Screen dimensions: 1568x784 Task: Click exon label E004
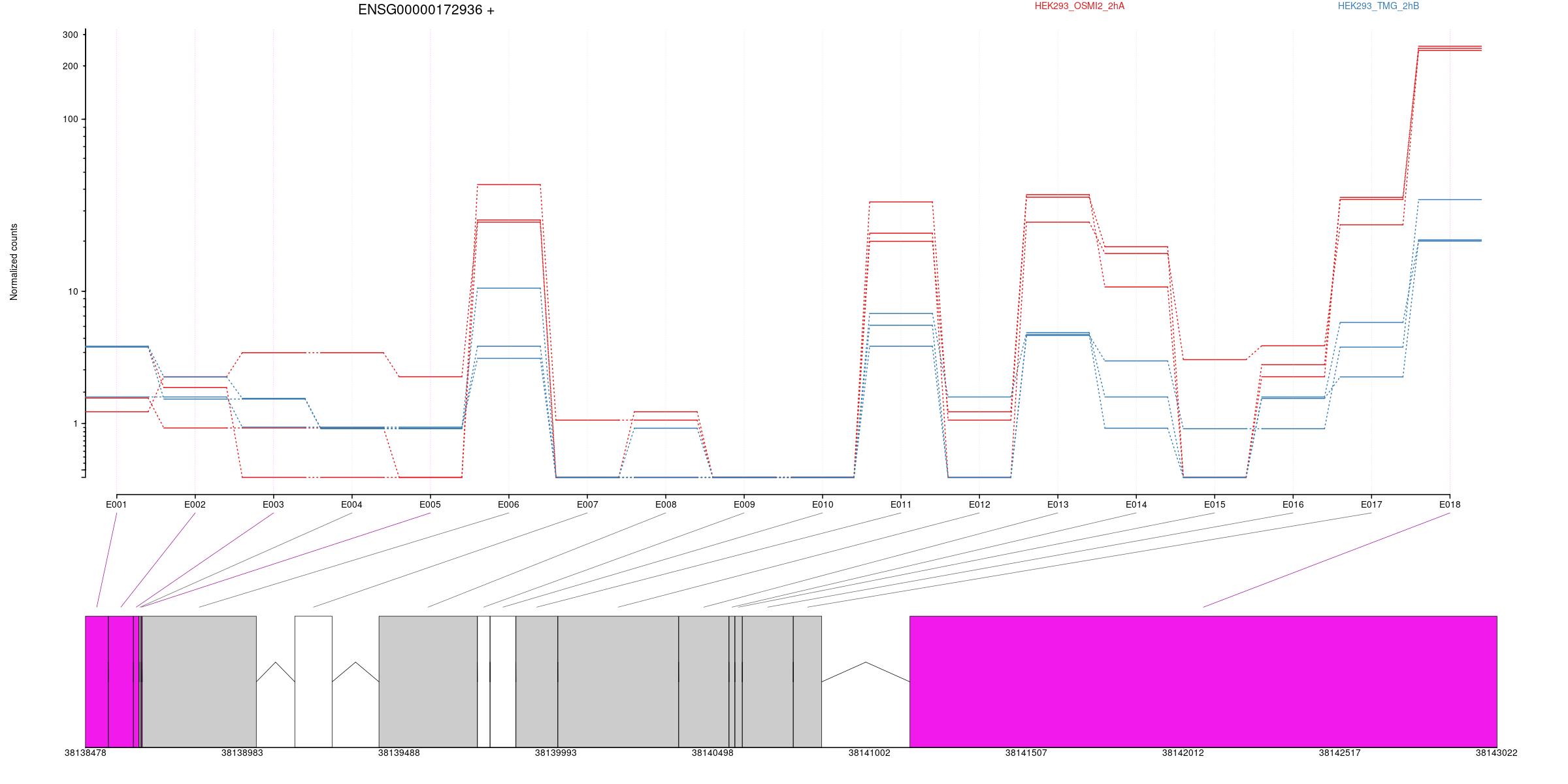coord(351,504)
